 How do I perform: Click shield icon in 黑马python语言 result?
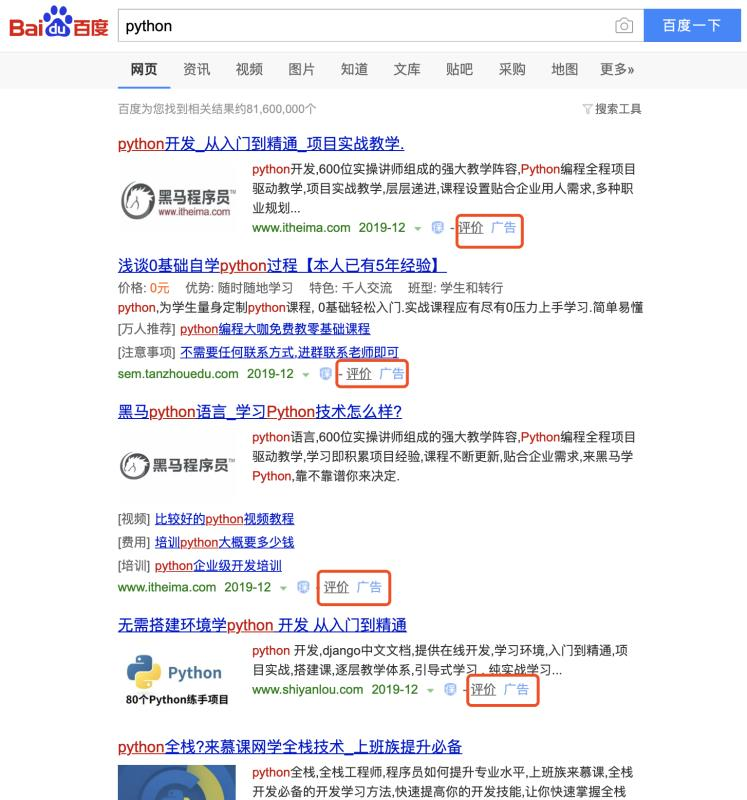(x=303, y=587)
